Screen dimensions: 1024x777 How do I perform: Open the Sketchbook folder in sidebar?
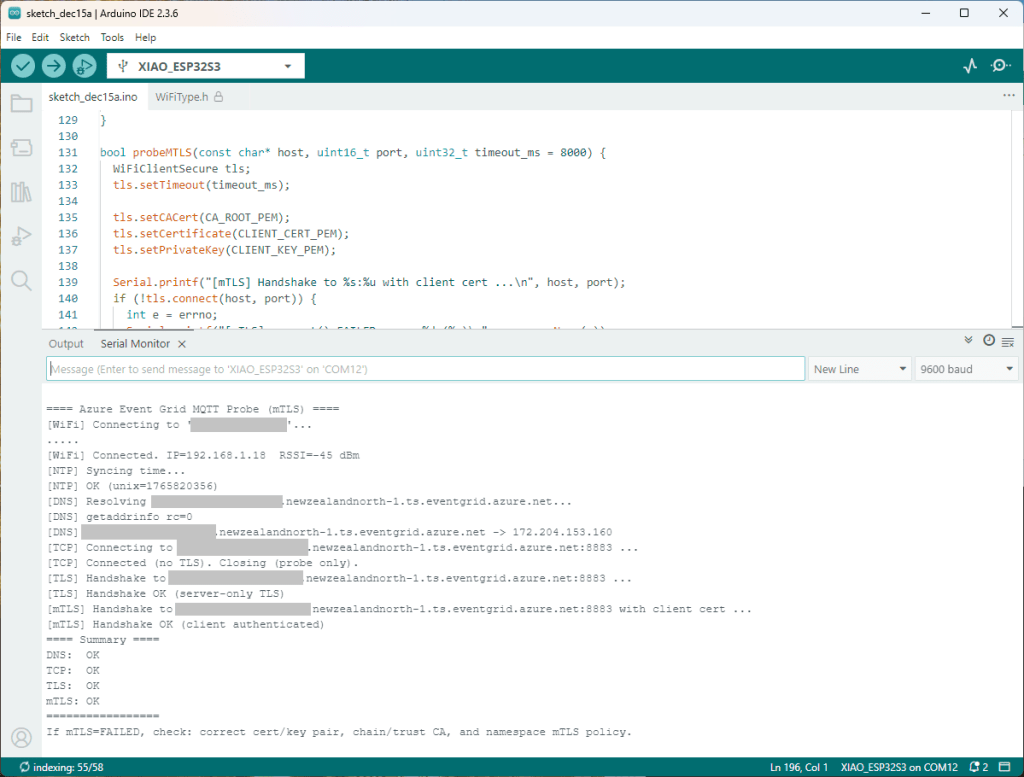click(21, 103)
